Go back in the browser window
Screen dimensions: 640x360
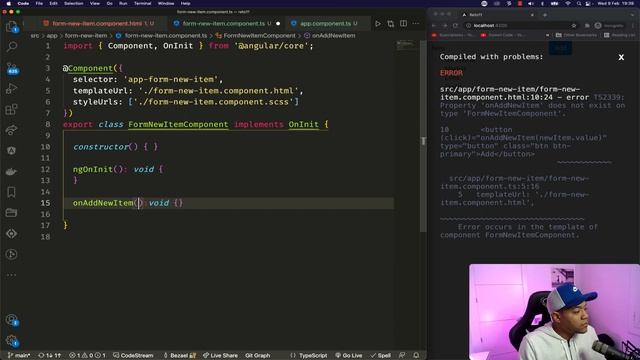[x=434, y=25]
